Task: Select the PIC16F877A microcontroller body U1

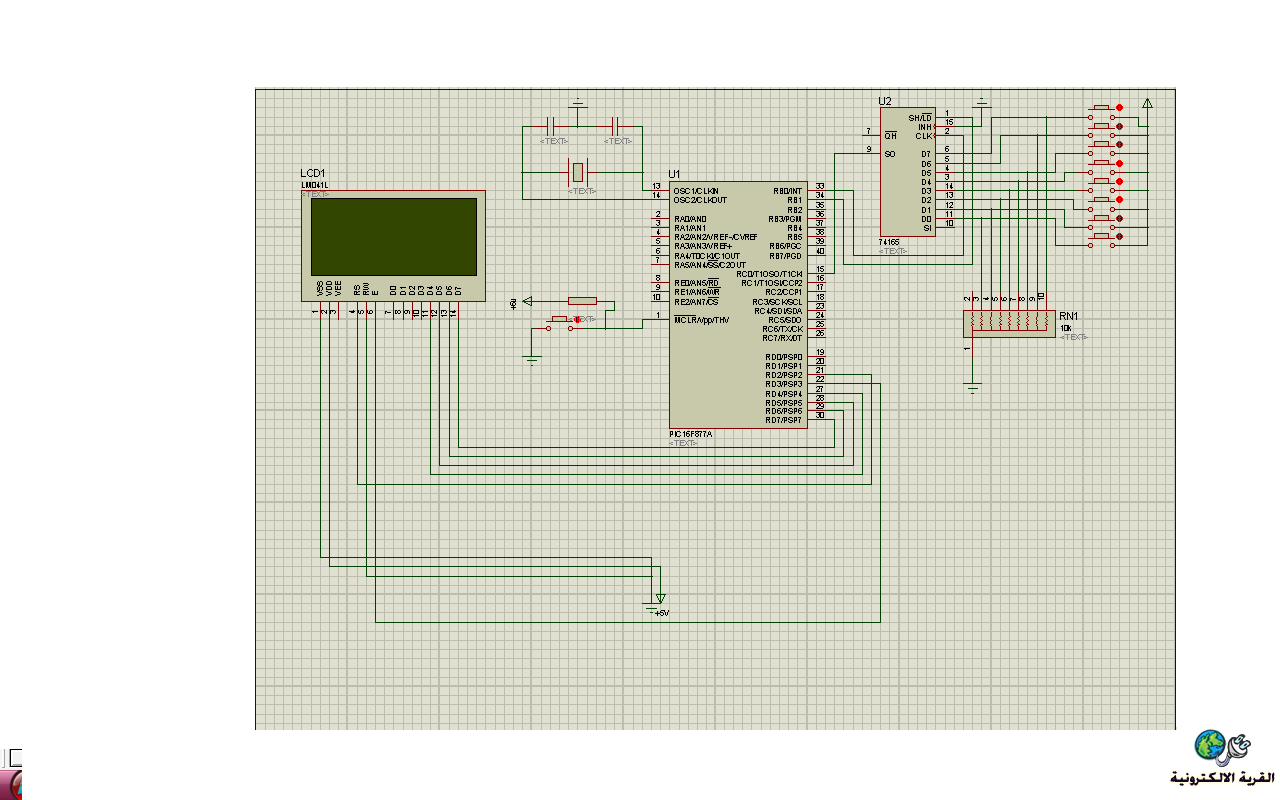Action: tap(739, 305)
